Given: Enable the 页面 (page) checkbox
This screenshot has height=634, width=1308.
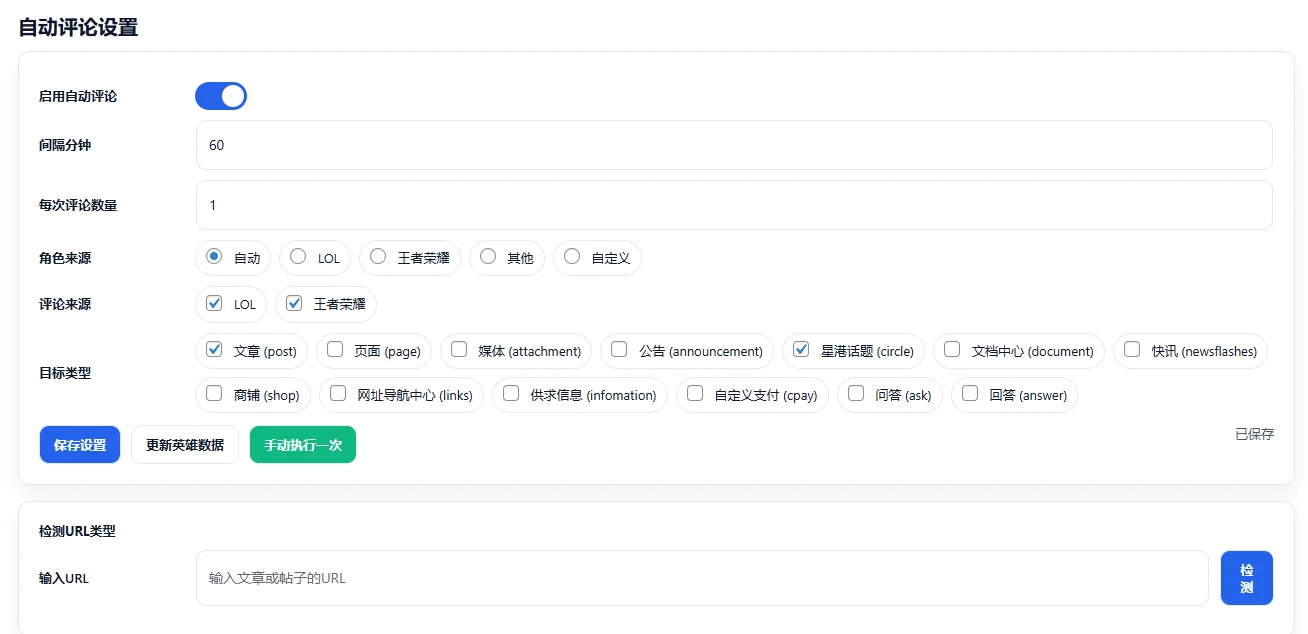Looking at the screenshot, I should coord(335,350).
